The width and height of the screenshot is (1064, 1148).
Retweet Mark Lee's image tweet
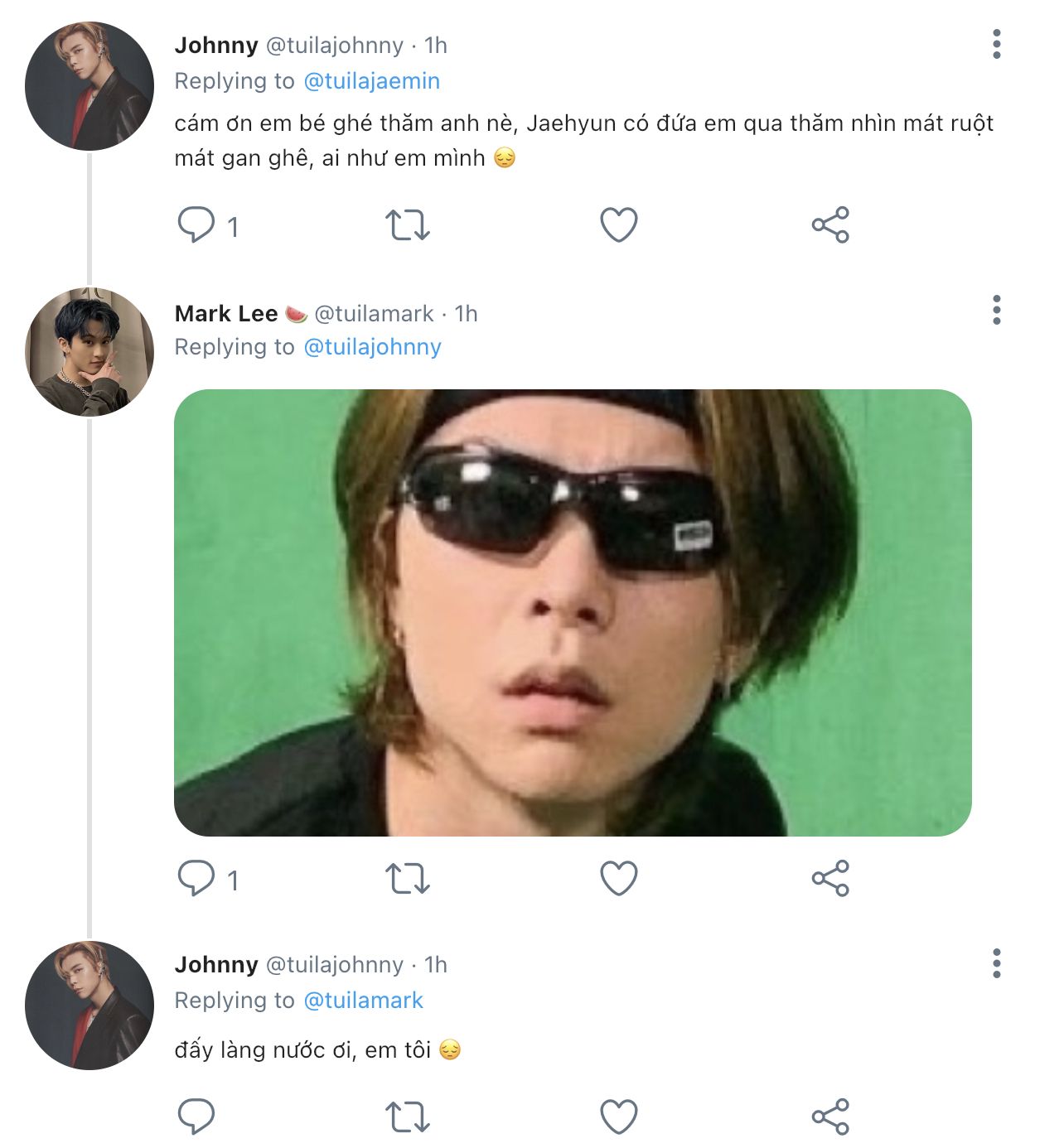point(407,878)
